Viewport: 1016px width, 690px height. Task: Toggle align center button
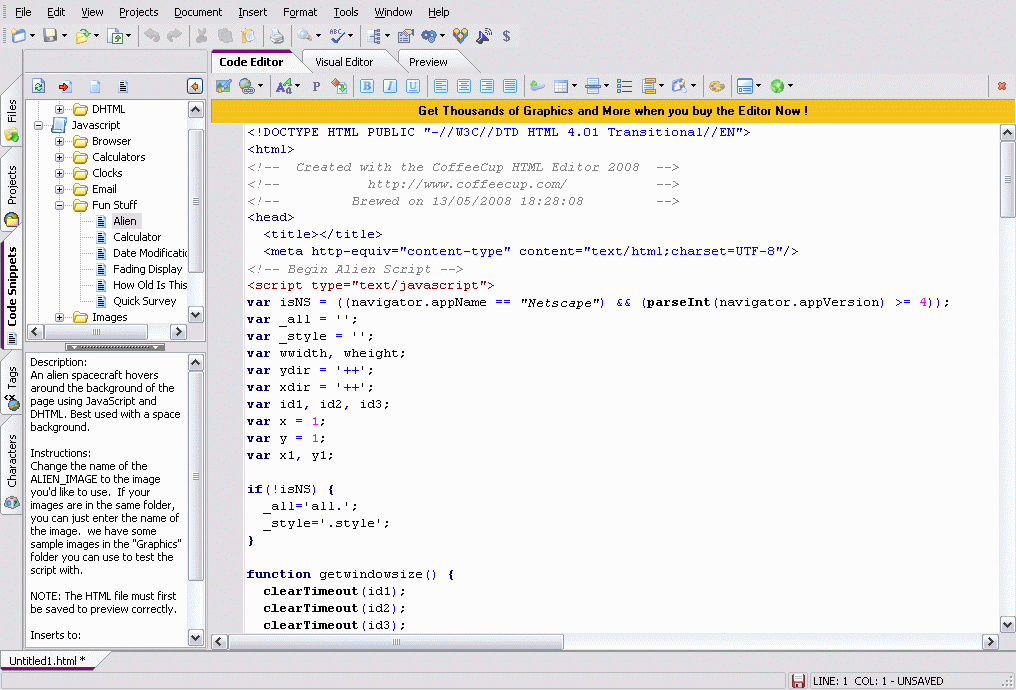point(464,86)
